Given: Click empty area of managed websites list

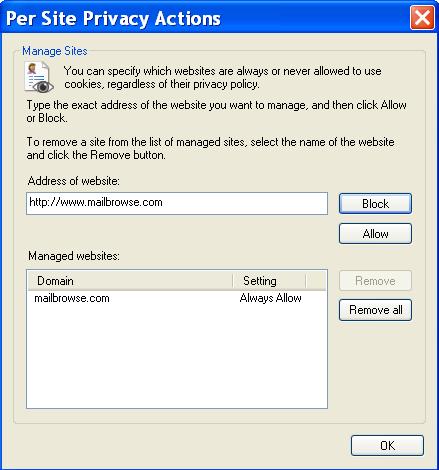Looking at the screenshot, I should (x=177, y=357).
